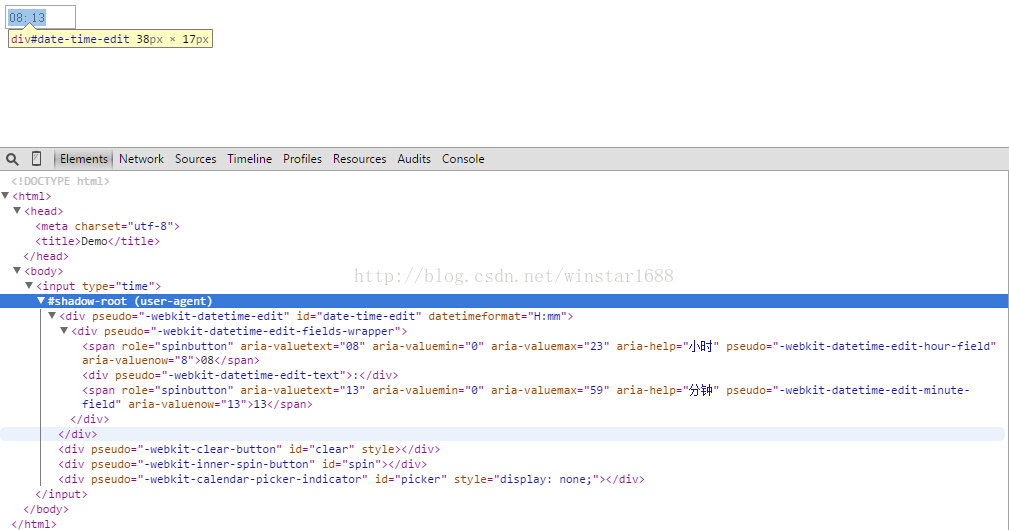Select the closing </input> tag line
The image size is (1009, 530).
click(62, 494)
